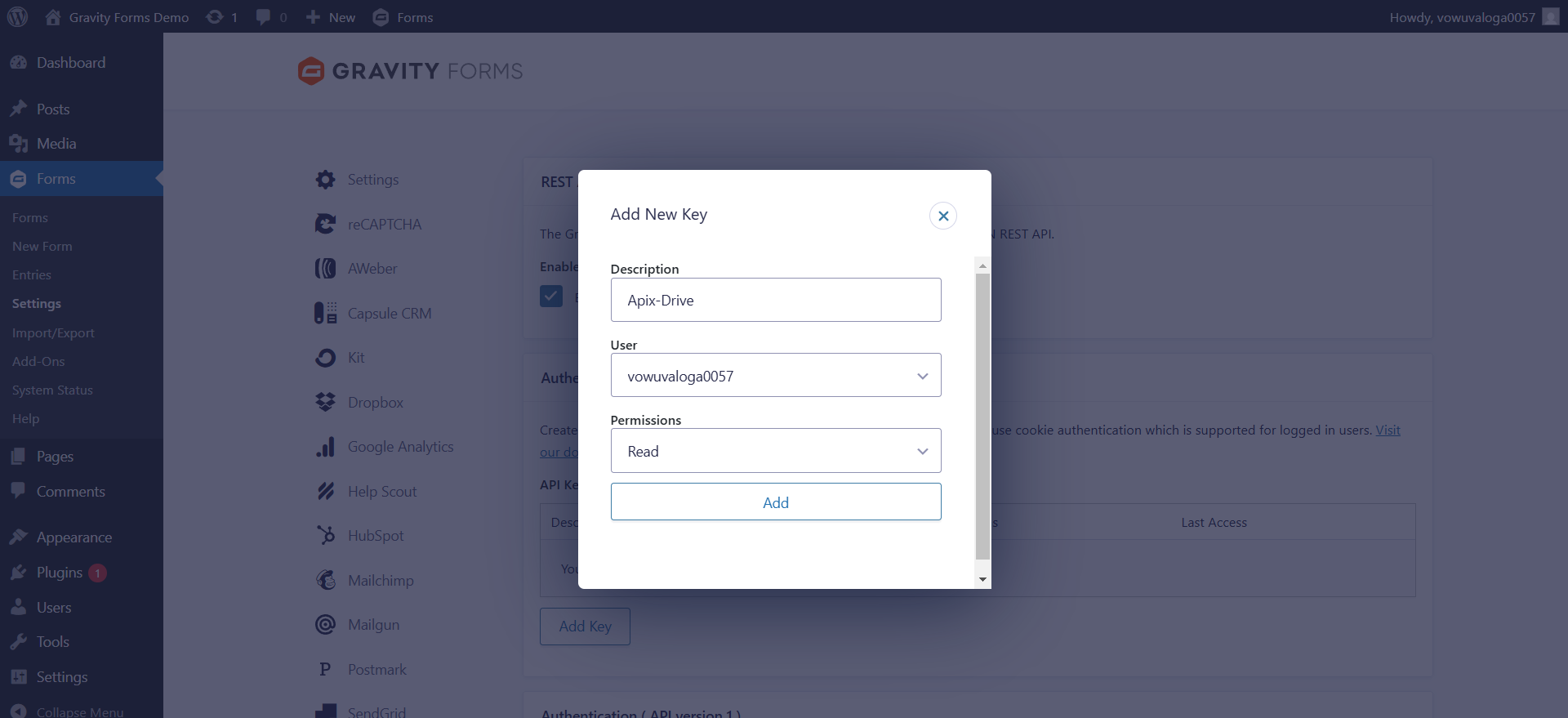Click the WordPress logo icon in admin bar
Viewport: 1568px width, 718px height.
pyautogui.click(x=17, y=16)
